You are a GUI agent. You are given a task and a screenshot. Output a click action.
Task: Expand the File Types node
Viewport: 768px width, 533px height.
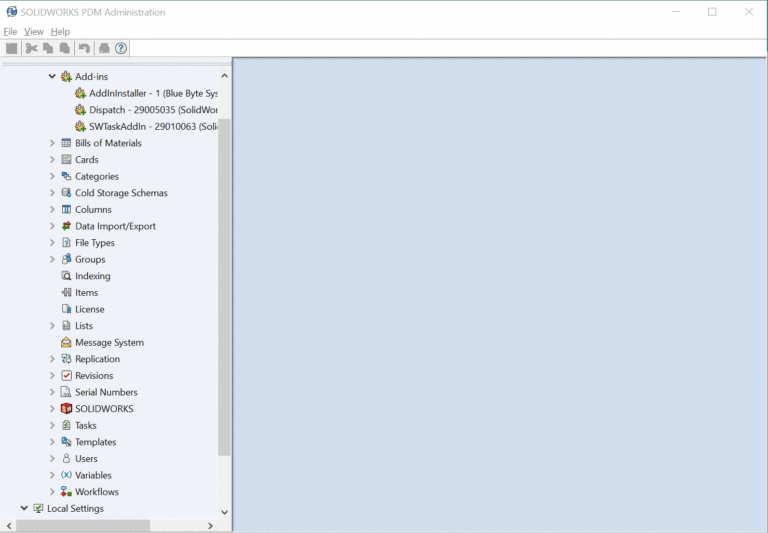[52, 243]
